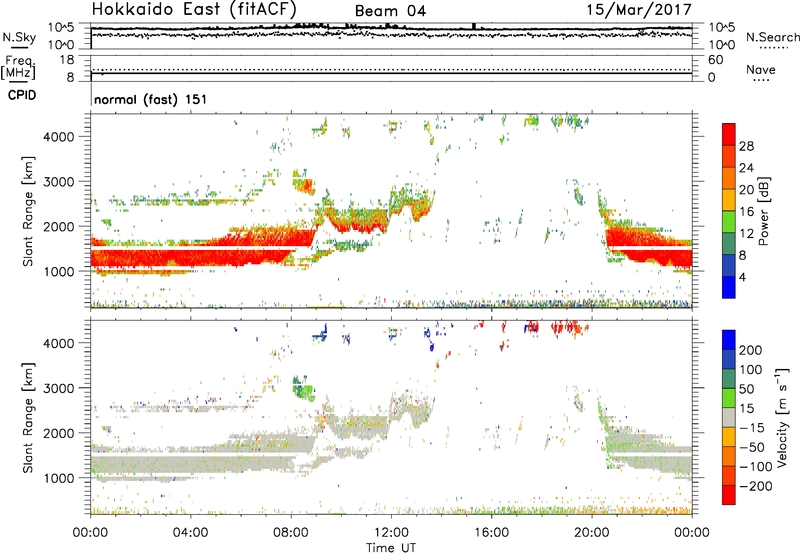Select the velocity panel's "Slant Range [km]" label

(28, 418)
